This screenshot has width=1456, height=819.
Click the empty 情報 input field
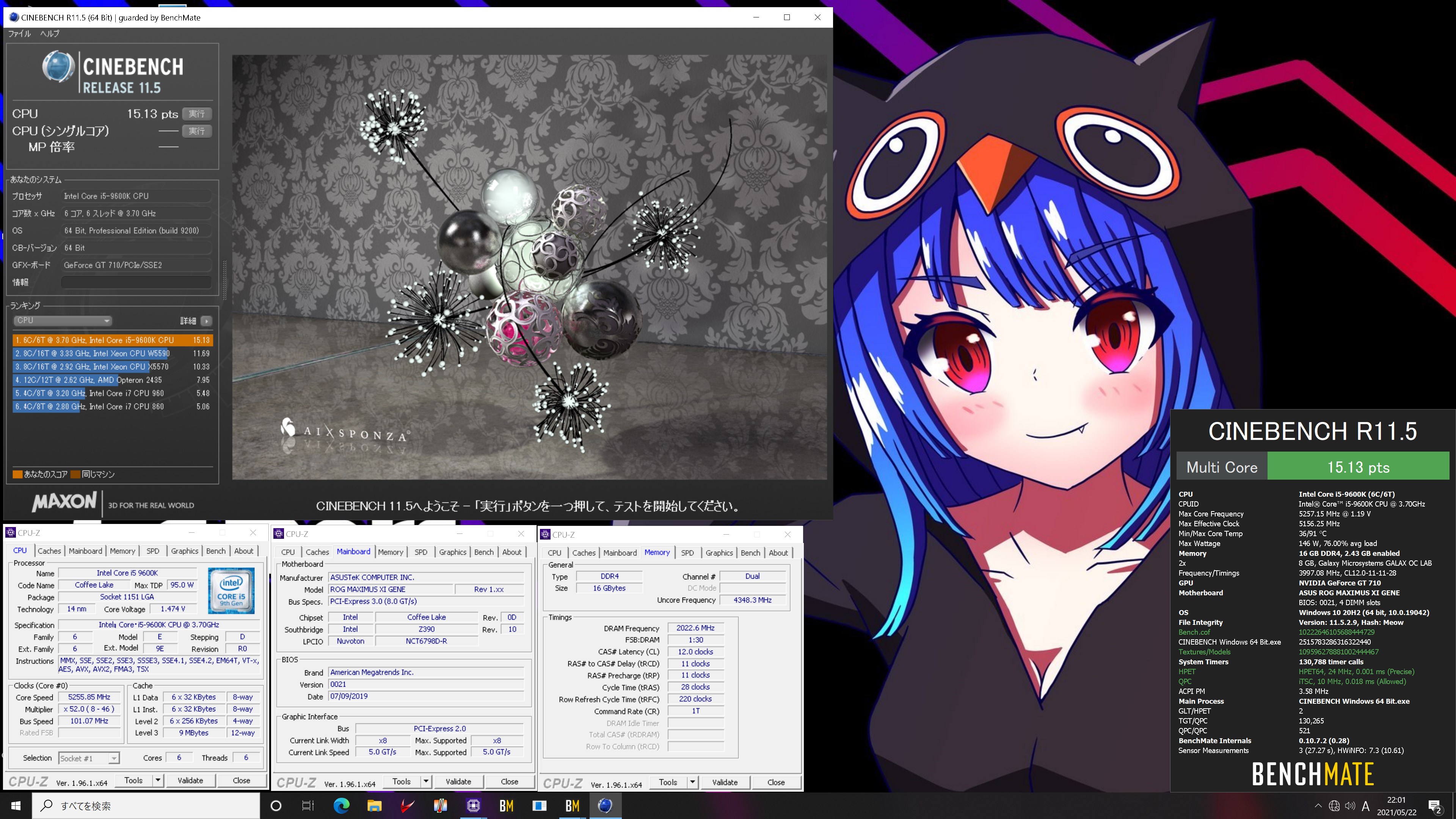136,282
